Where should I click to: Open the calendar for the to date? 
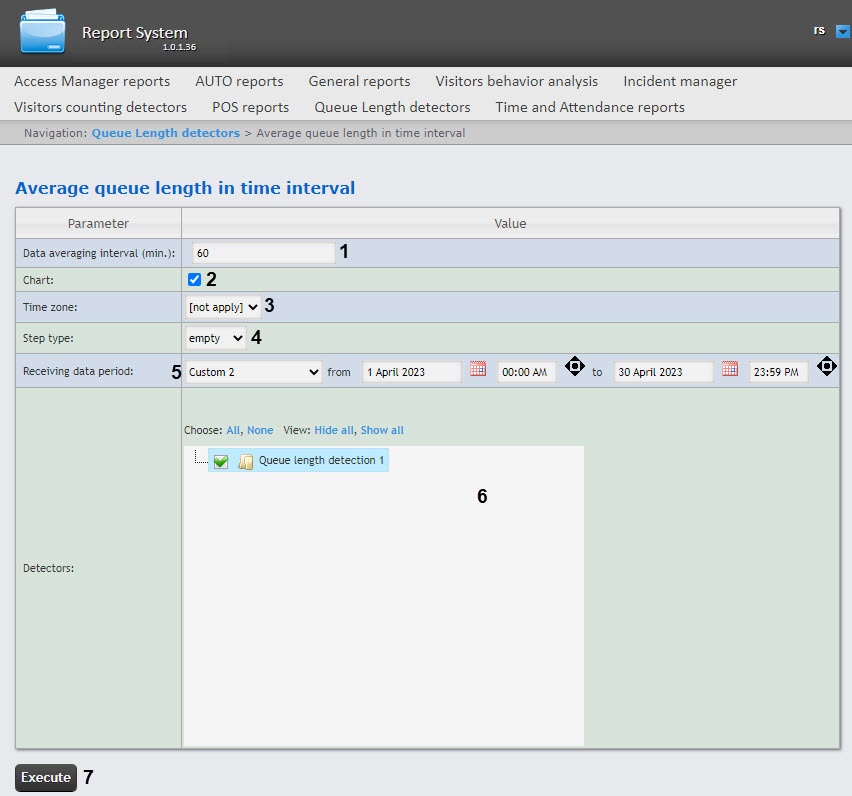coord(730,369)
